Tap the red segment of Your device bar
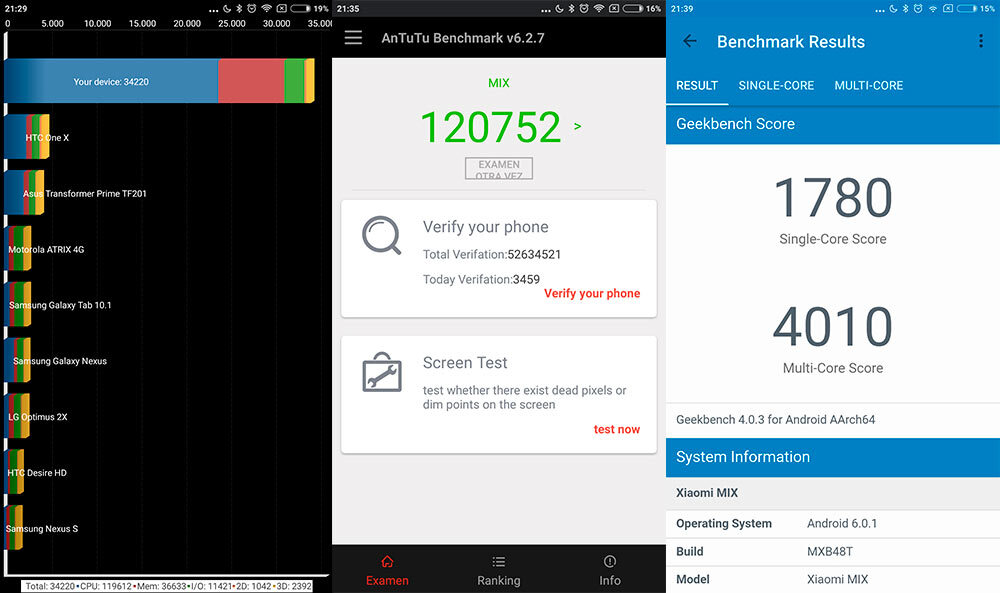 [251, 81]
